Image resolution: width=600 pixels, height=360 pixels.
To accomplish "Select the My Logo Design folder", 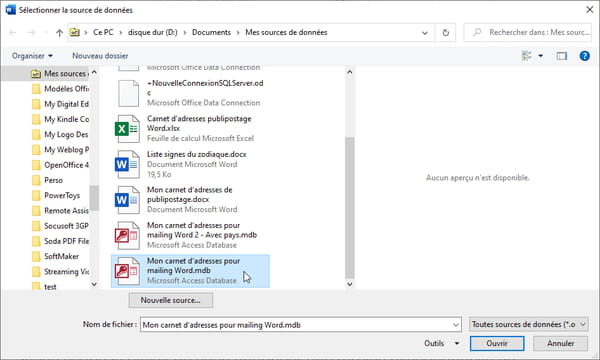I will point(60,135).
